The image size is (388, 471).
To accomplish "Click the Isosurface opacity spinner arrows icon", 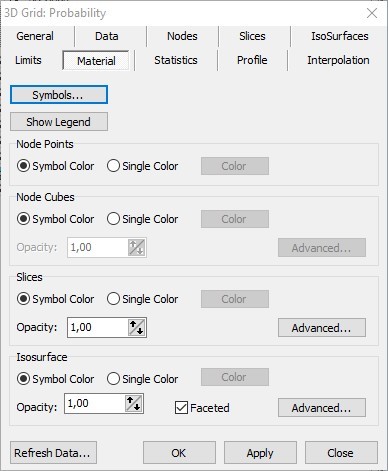I will point(133,403).
